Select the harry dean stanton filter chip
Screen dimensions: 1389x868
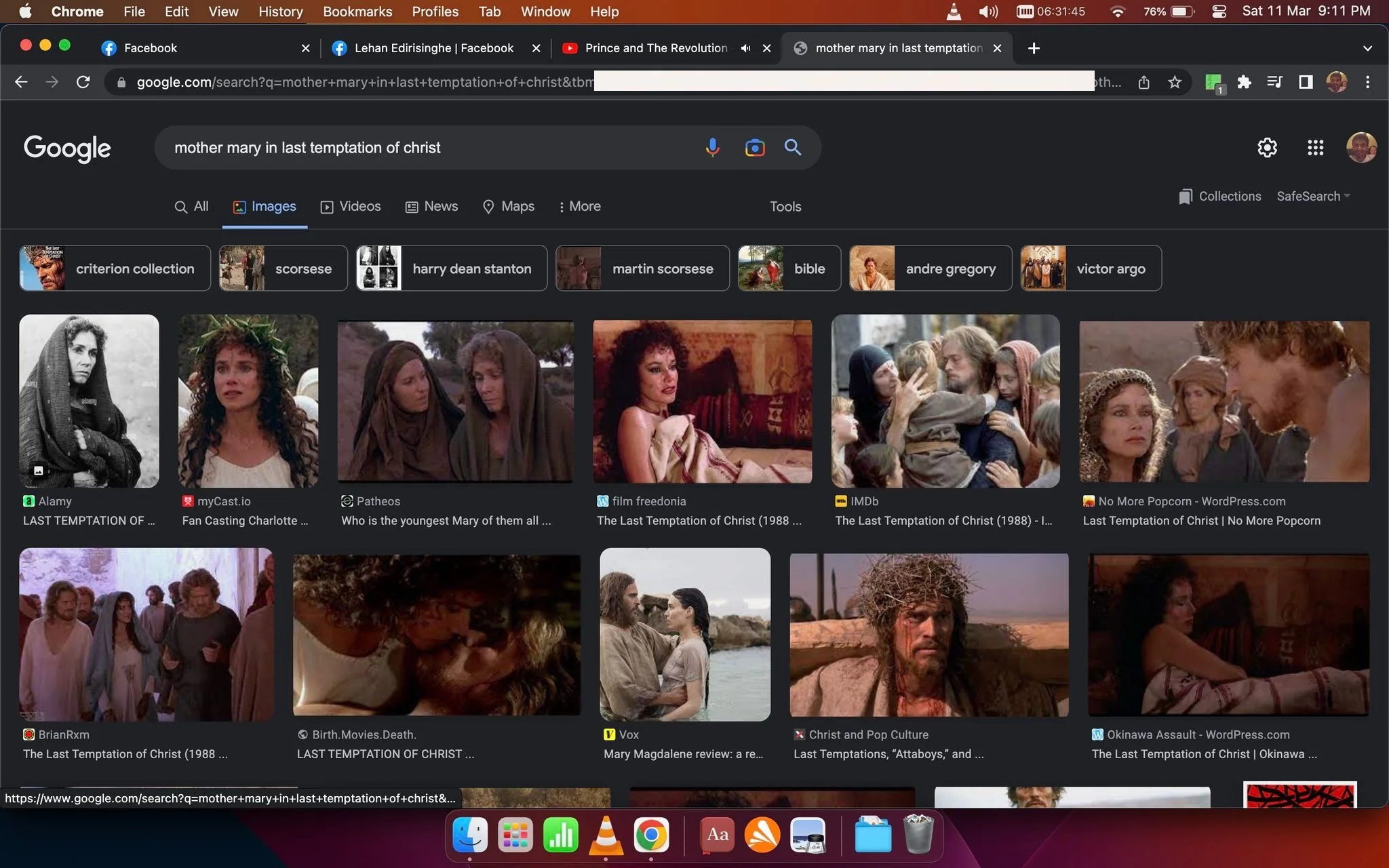point(452,268)
